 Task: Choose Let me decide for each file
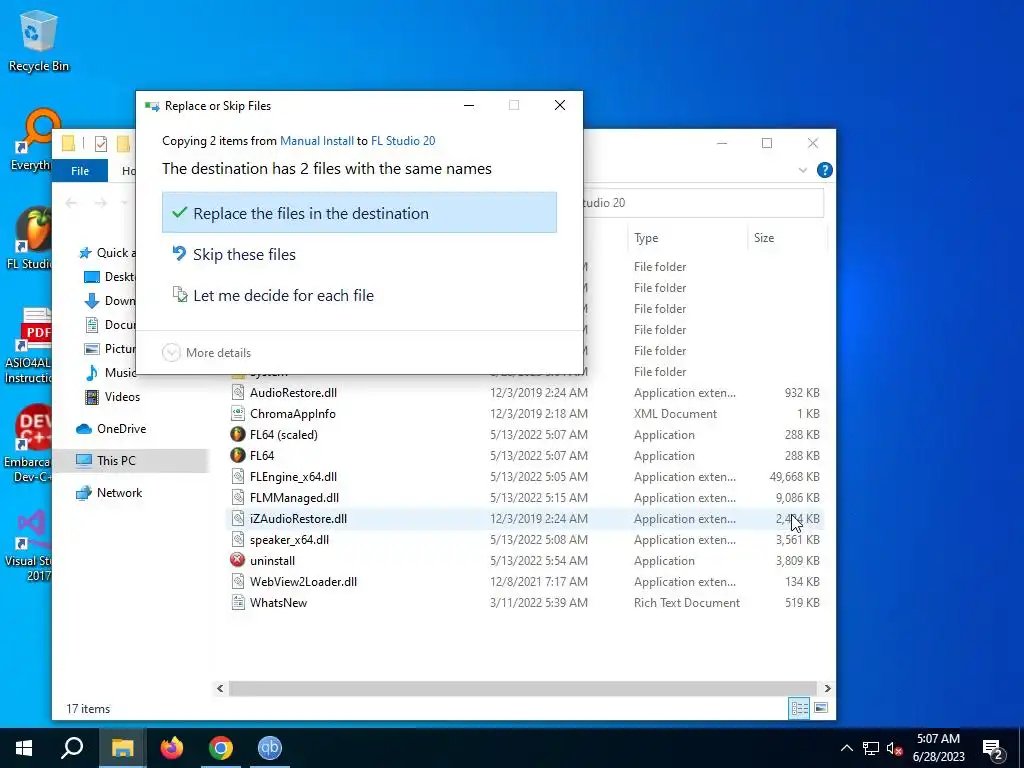pyautogui.click(x=359, y=295)
